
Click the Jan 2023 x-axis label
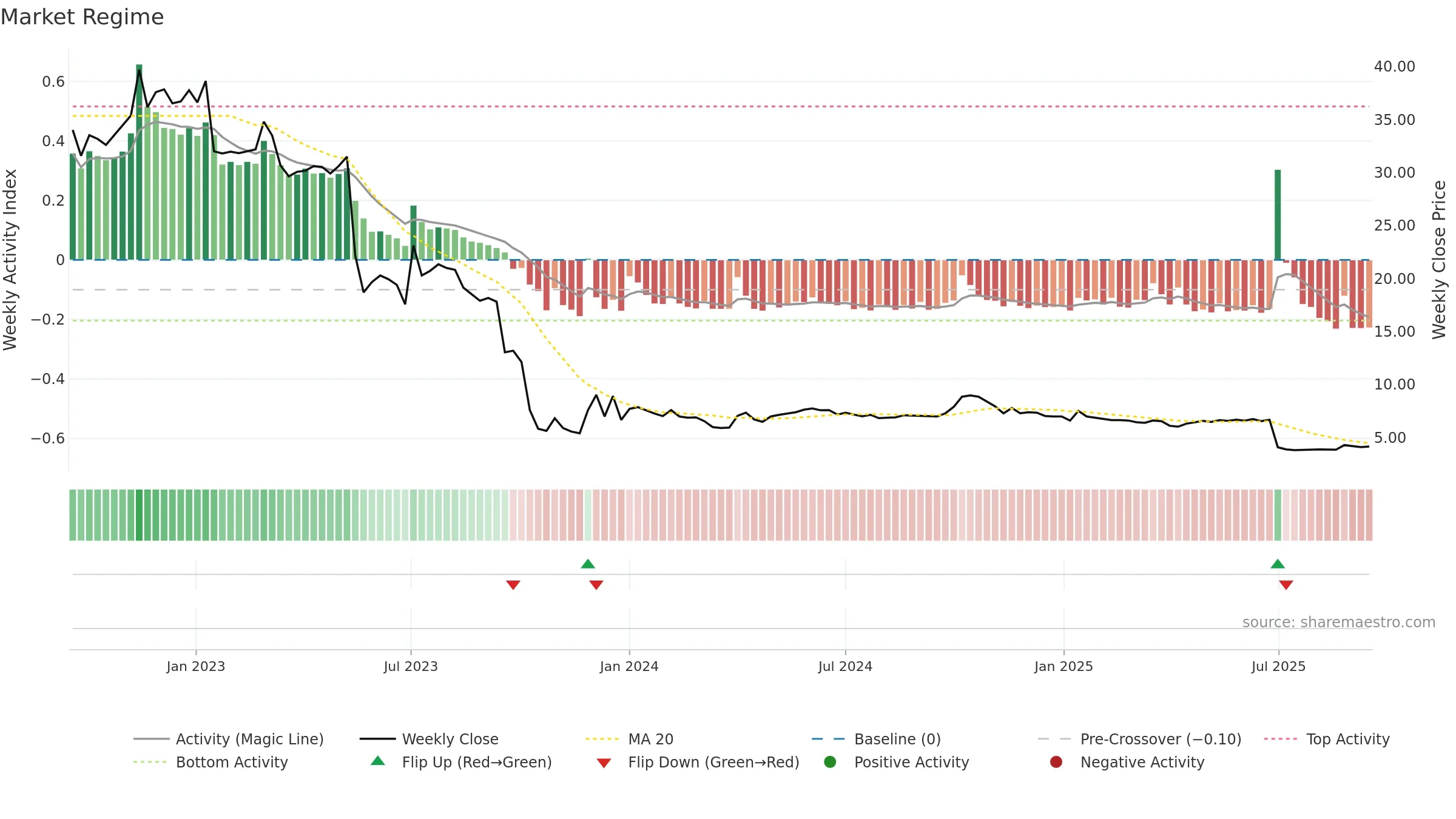[x=196, y=666]
